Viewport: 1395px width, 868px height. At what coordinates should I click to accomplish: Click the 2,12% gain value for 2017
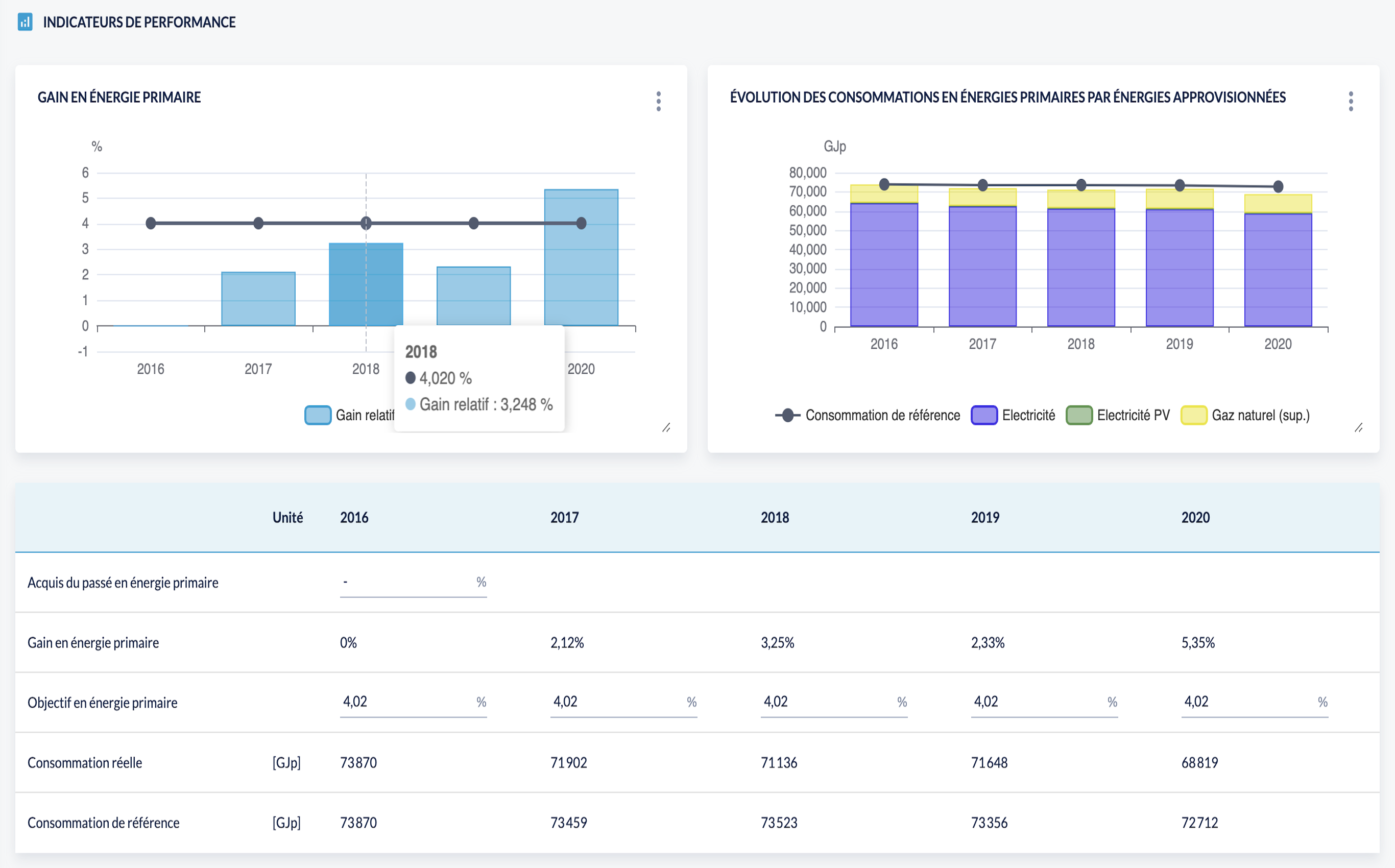(567, 642)
